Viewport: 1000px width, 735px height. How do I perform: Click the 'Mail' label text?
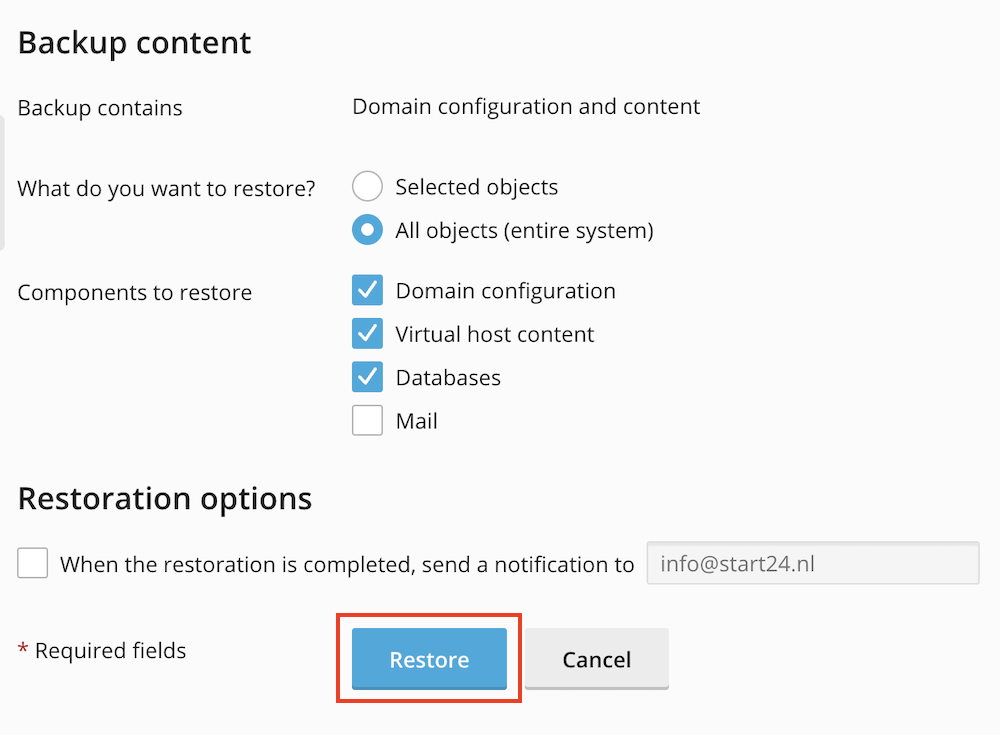(416, 421)
